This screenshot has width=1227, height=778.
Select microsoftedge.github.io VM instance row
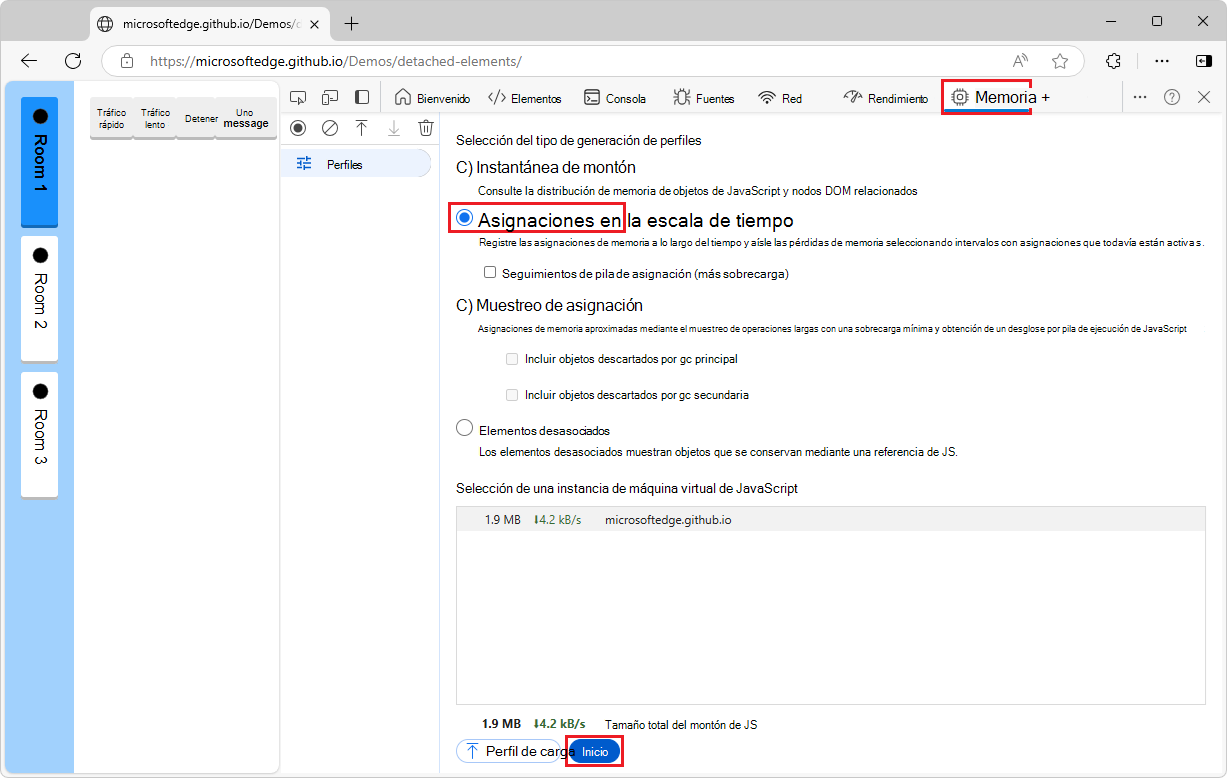point(830,520)
